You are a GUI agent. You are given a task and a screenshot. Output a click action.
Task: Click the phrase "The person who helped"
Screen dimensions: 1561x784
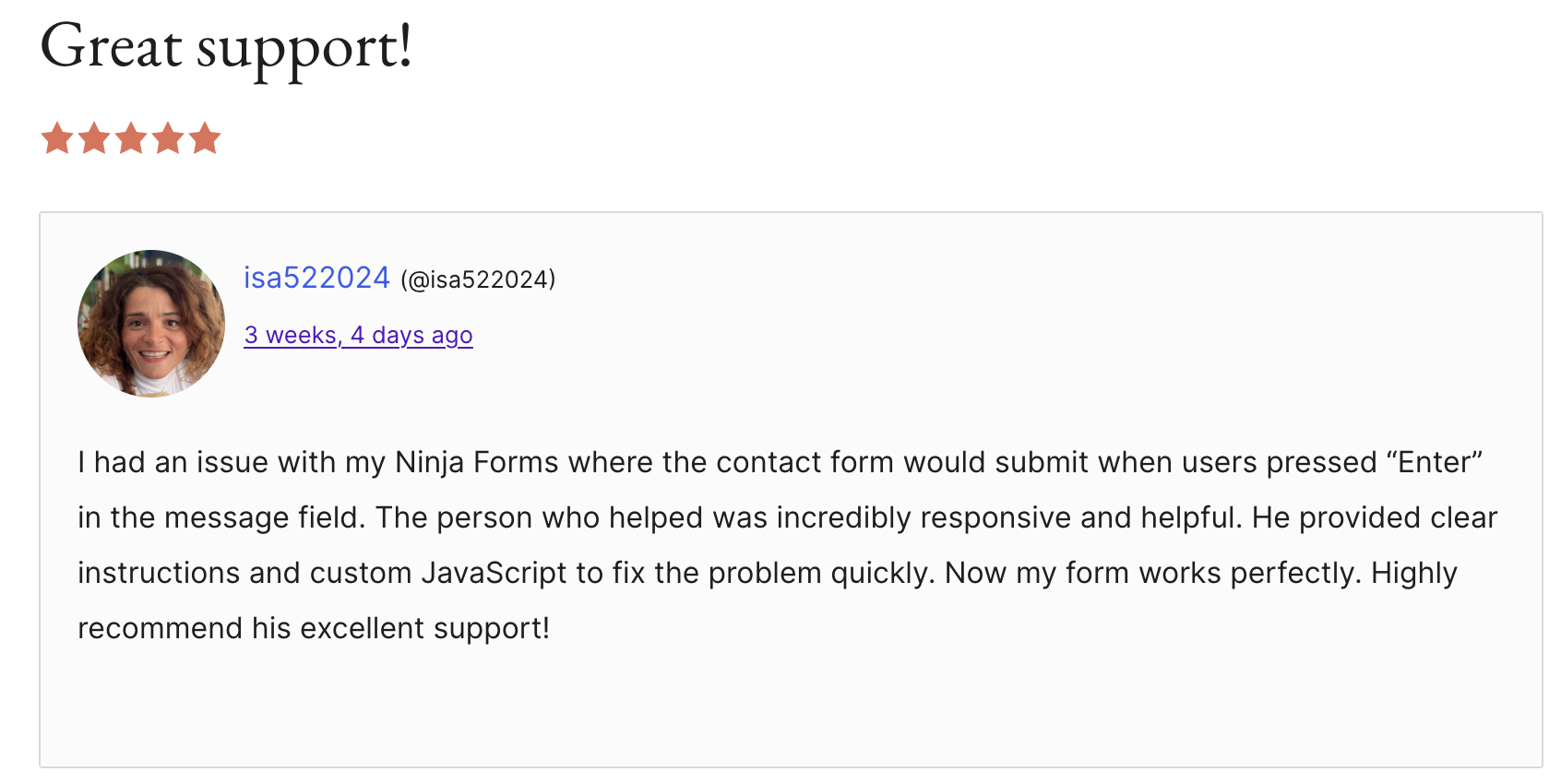[539, 517]
